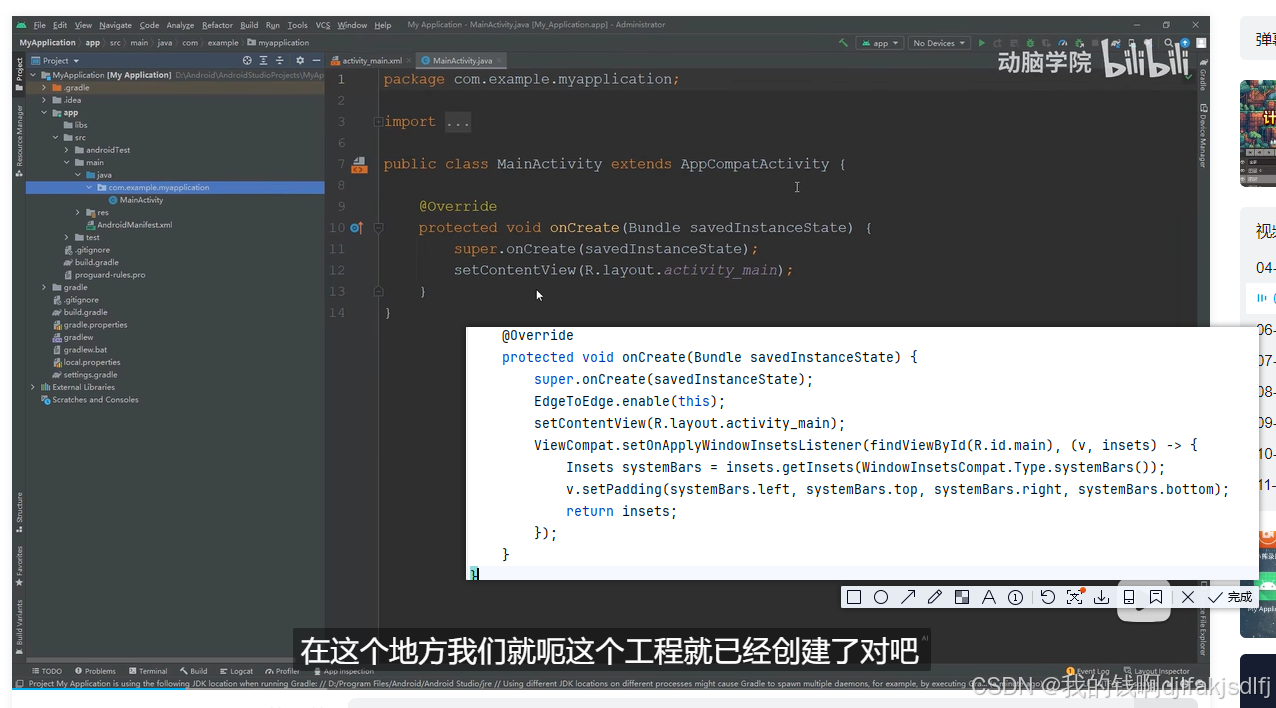This screenshot has width=1276, height=708.
Task: Select the arrow annotation tool
Action: pos(908,596)
